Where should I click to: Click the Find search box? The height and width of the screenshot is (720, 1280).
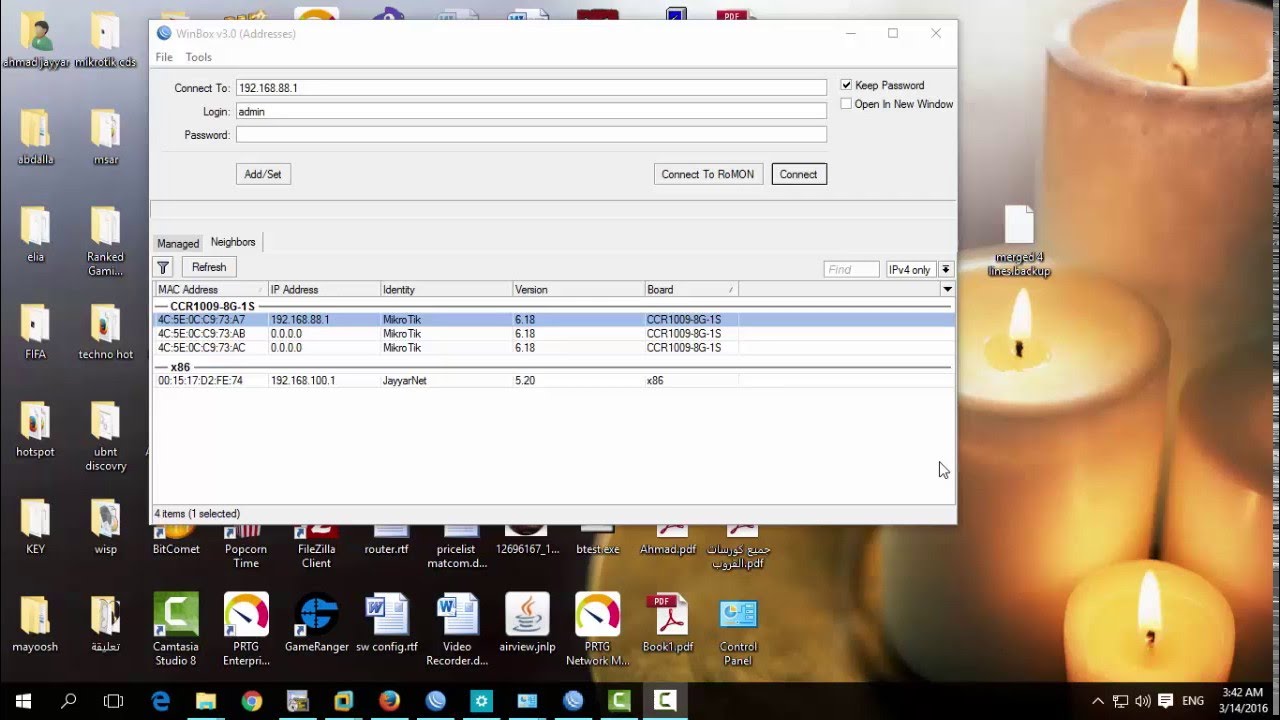click(x=851, y=269)
